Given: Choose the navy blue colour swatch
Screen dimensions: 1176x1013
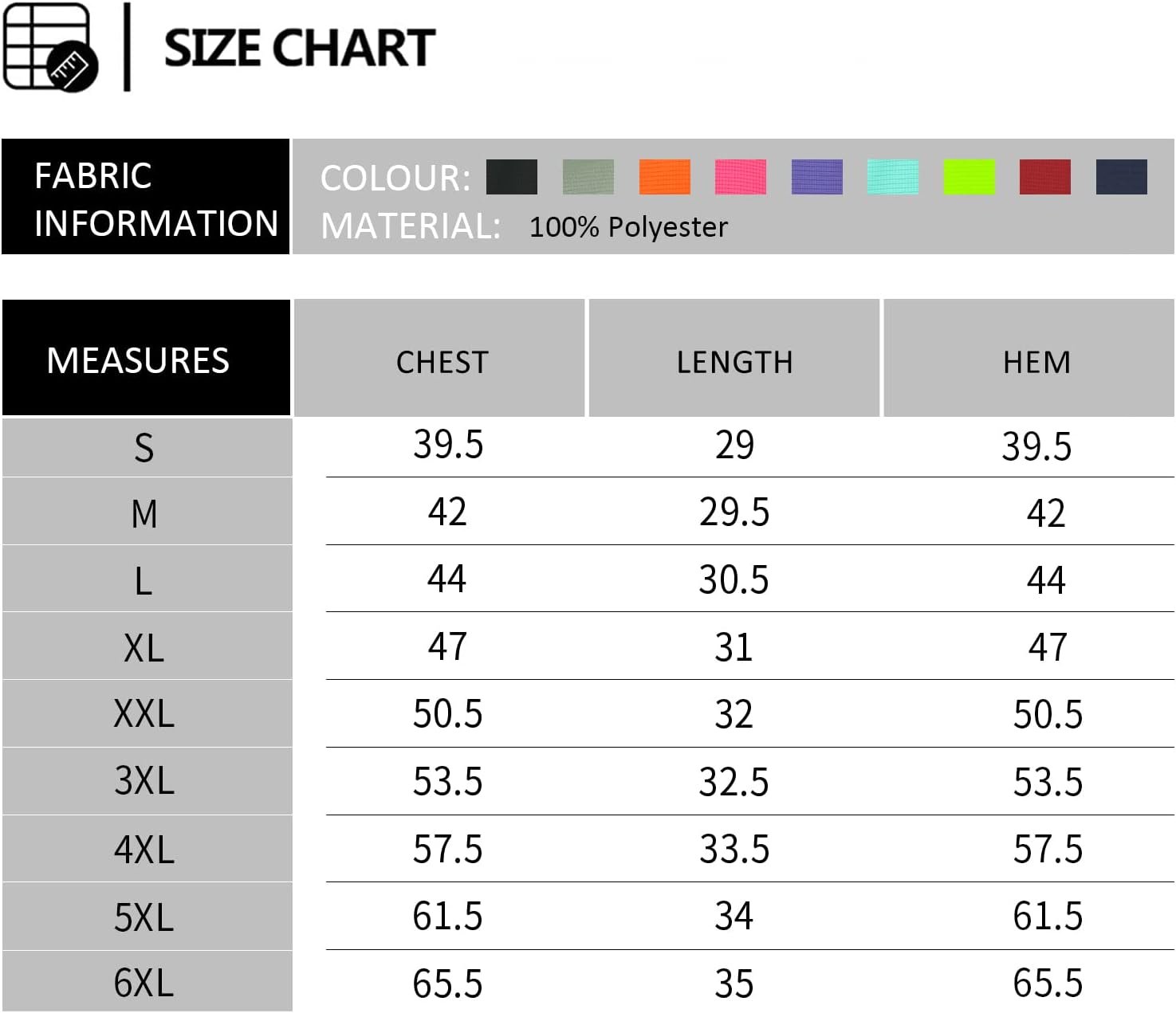Looking at the screenshot, I should [1121, 177].
